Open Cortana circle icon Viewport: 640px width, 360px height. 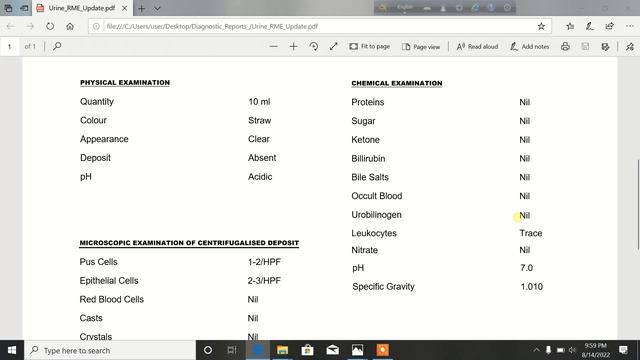208,350
